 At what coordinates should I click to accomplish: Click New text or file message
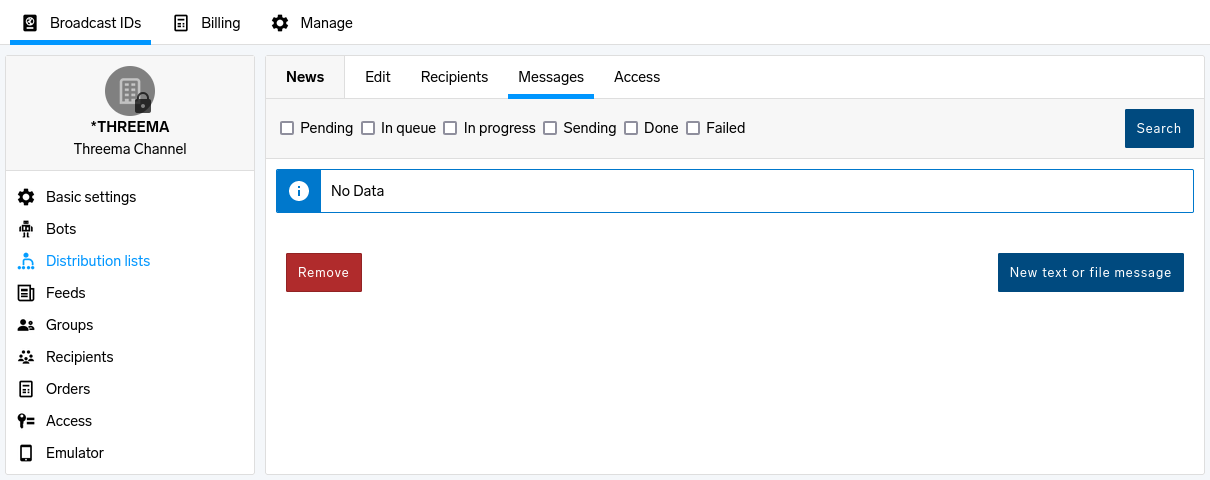[1091, 272]
